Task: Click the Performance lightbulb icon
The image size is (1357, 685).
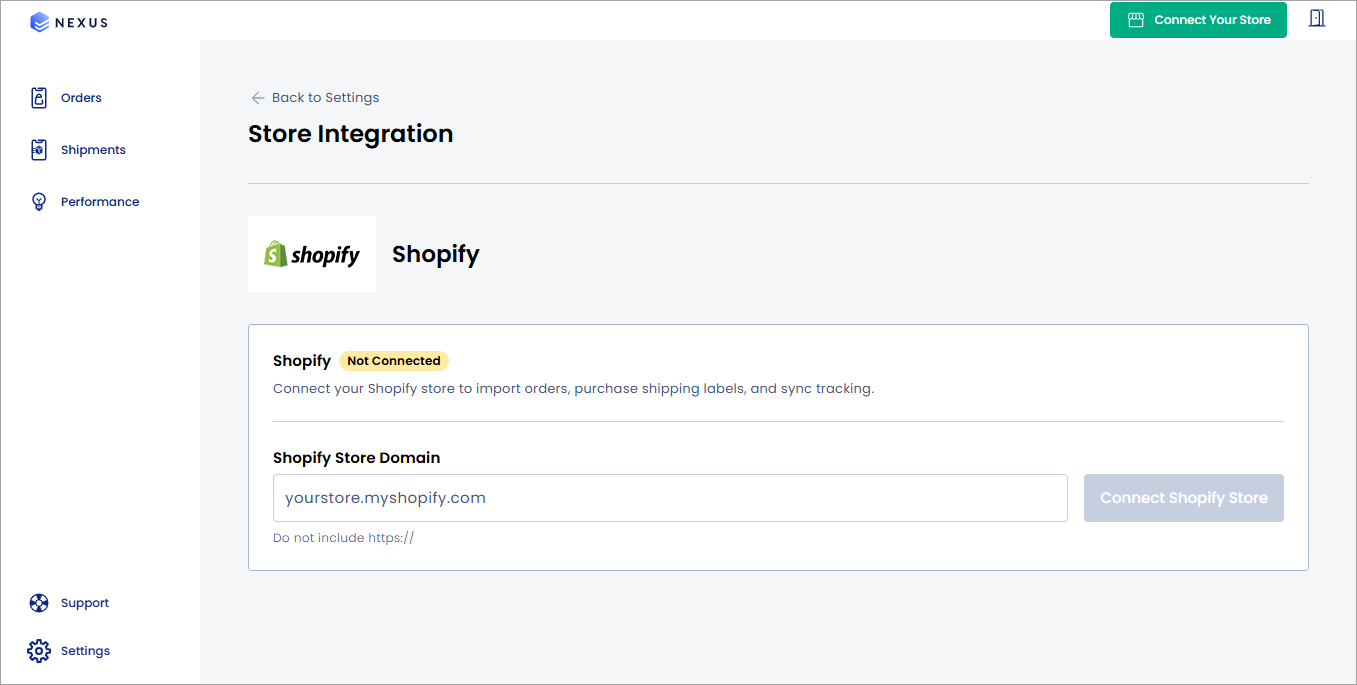Action: tap(39, 202)
